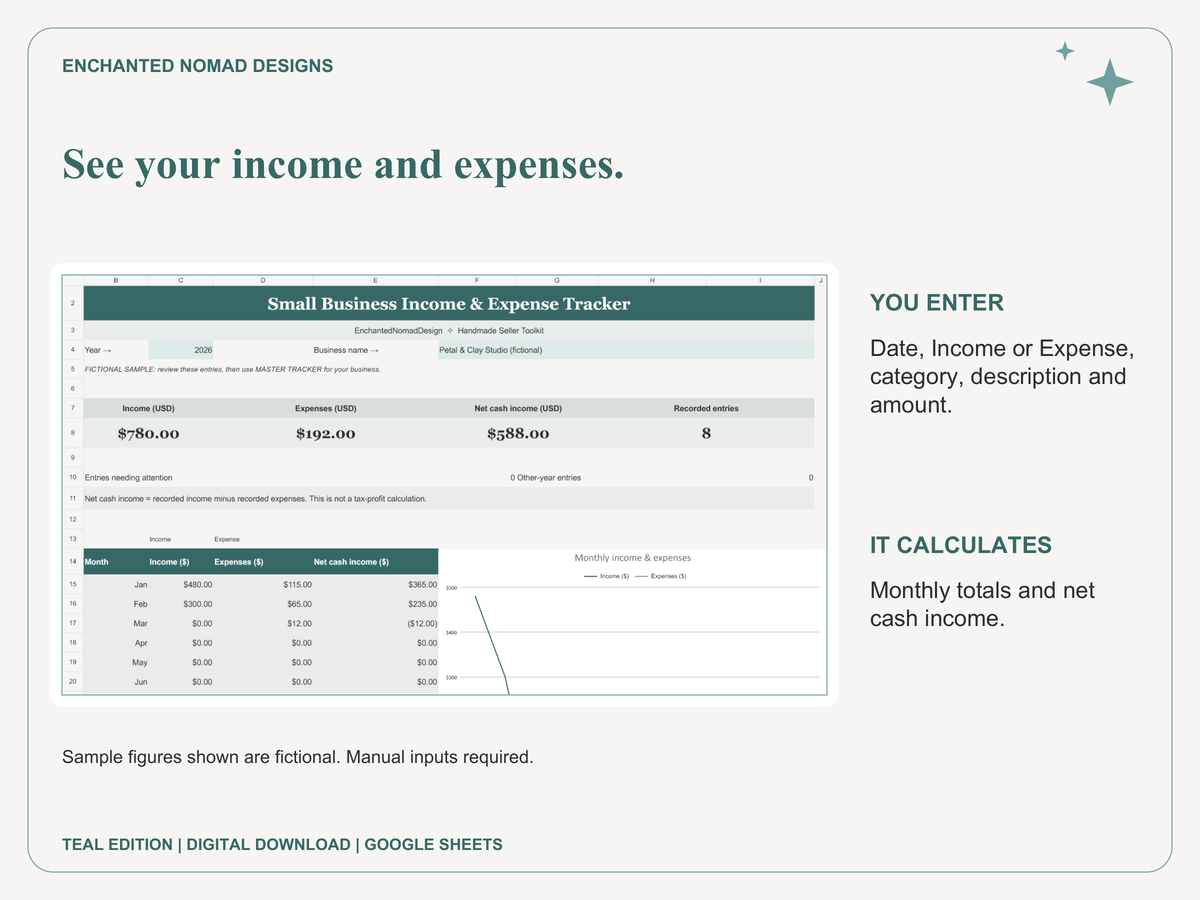Viewport: 1200px width, 900px height.
Task: Select the recorded entries count cell under 'Recorded entries'
Action: [x=706, y=433]
